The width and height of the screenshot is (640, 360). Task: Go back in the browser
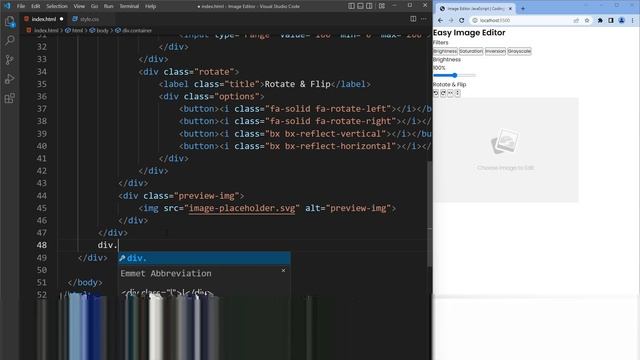(440, 20)
